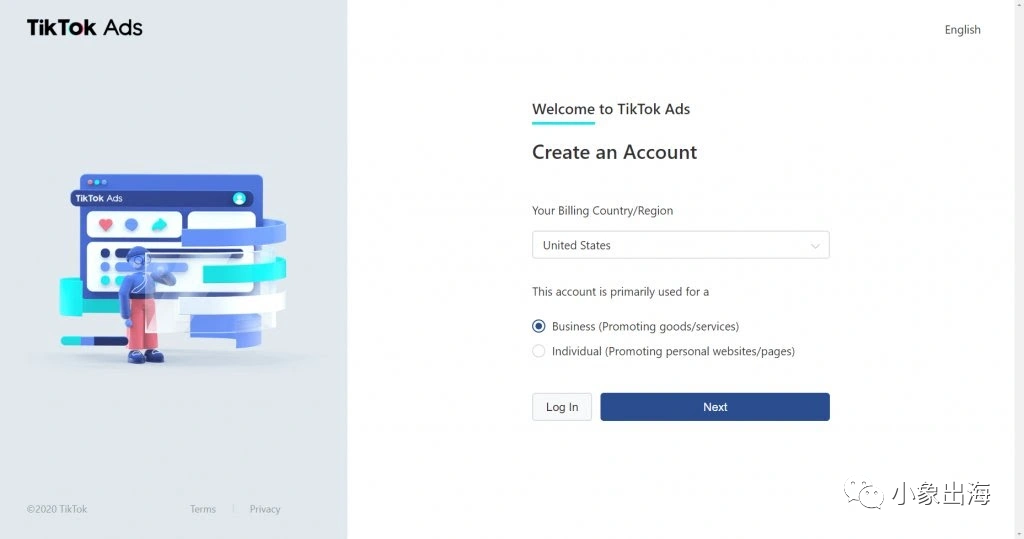Click the Welcome to TikTok Ads tab
1024x539 pixels.
(611, 109)
